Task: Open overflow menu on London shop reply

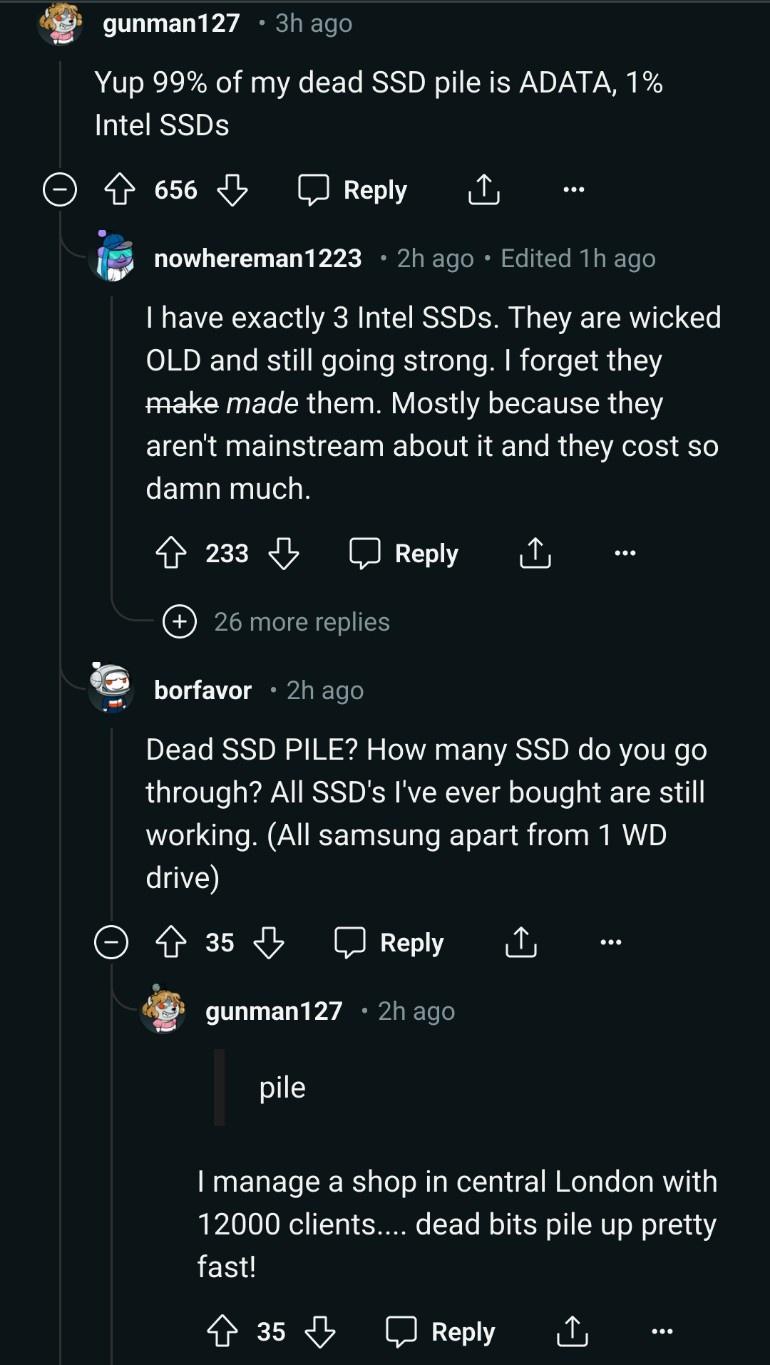Action: (x=662, y=1331)
